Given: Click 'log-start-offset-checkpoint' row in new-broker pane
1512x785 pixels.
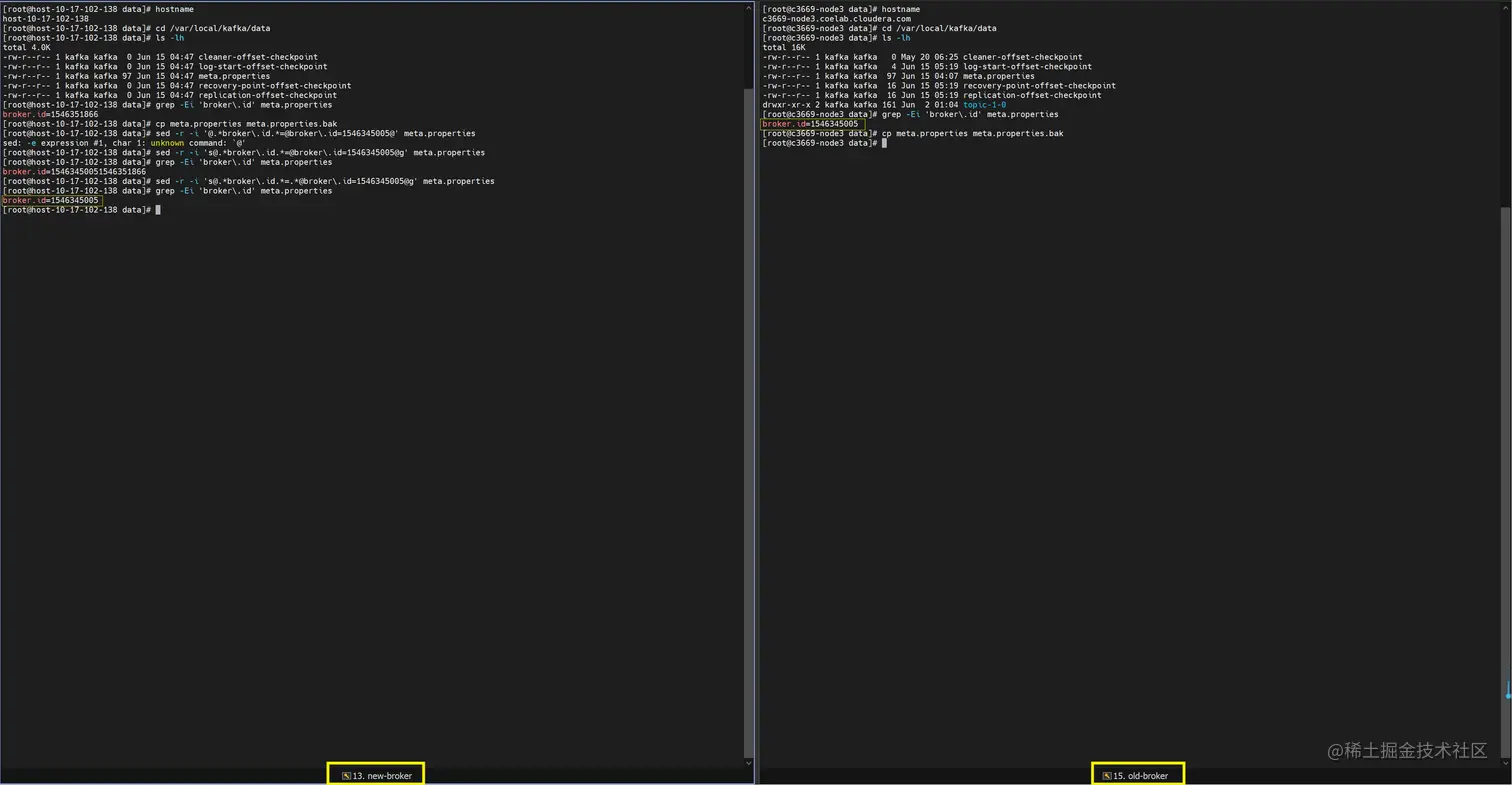Looking at the screenshot, I should tap(166, 66).
